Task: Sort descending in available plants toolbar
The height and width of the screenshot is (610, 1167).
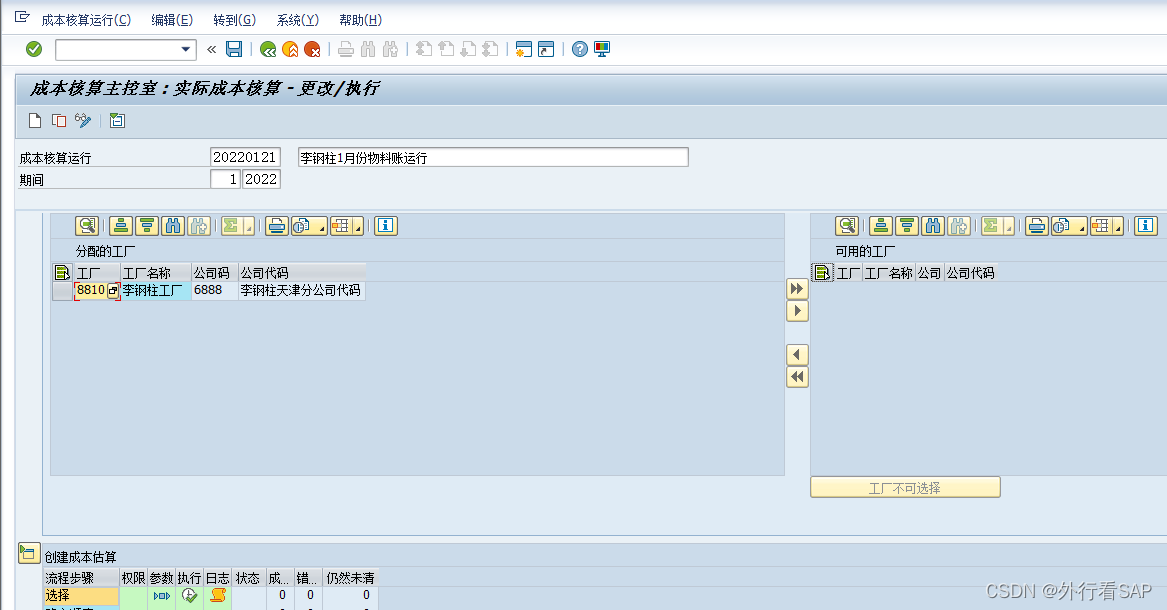Action: (907, 225)
